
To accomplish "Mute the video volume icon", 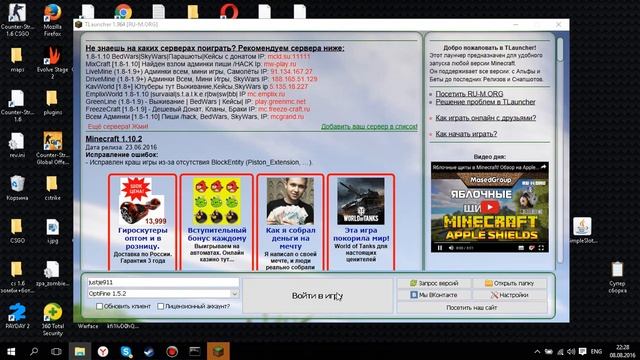I will (x=451, y=248).
